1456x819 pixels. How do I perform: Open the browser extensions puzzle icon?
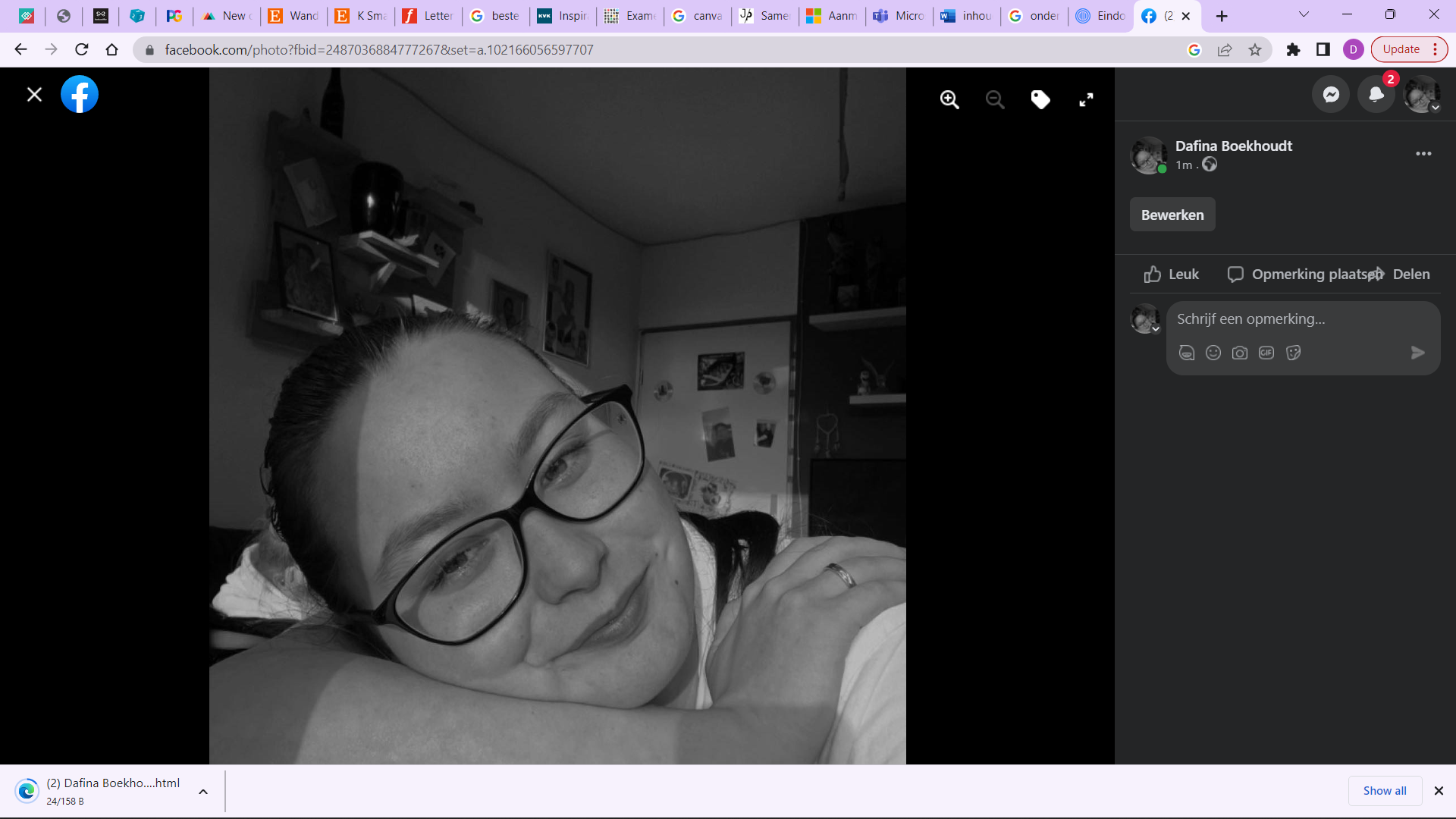click(x=1293, y=49)
